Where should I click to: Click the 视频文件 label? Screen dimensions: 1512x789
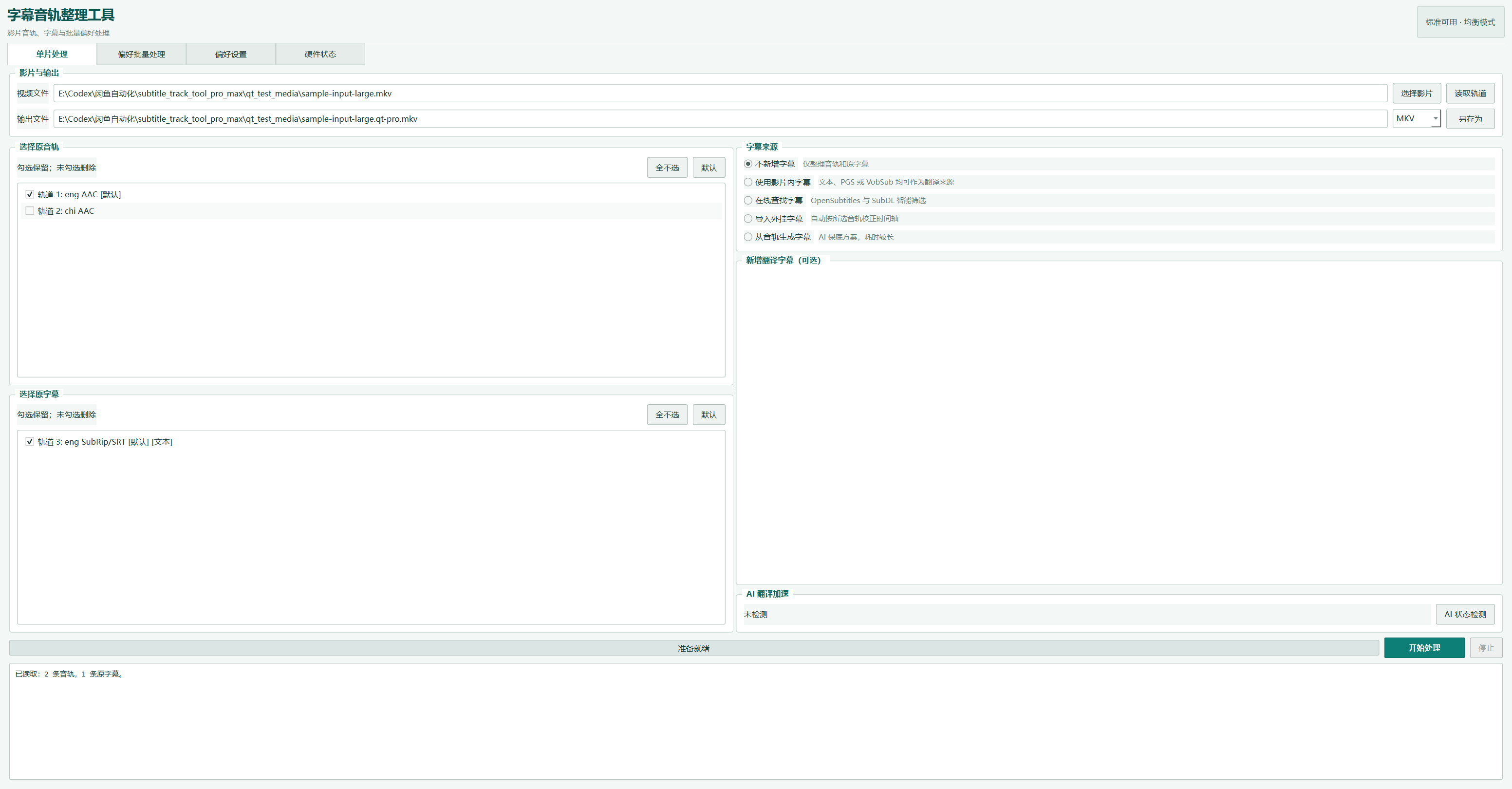click(32, 94)
